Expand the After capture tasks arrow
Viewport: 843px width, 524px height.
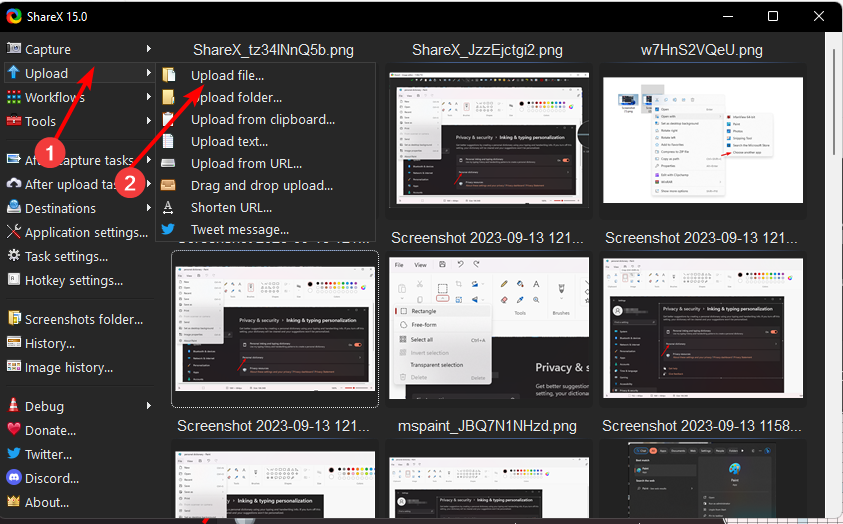148,160
